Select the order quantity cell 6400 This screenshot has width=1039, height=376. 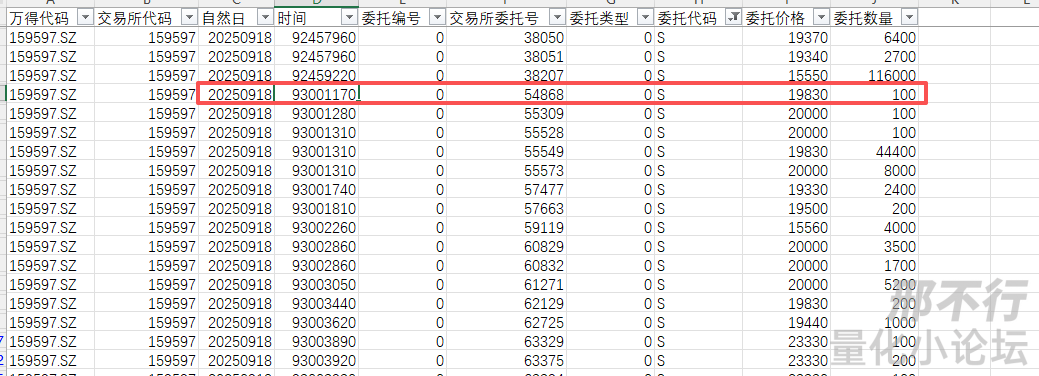tap(875, 38)
